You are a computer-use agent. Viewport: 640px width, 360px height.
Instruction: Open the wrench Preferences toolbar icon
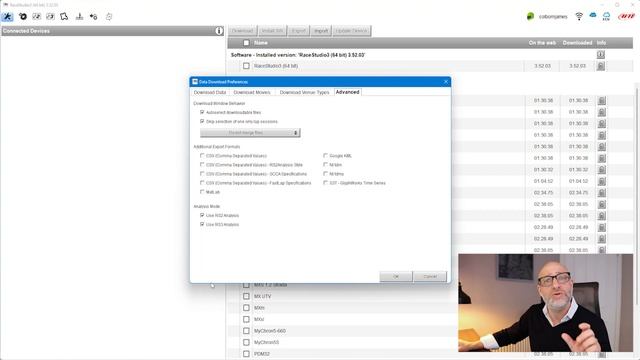click(7, 17)
